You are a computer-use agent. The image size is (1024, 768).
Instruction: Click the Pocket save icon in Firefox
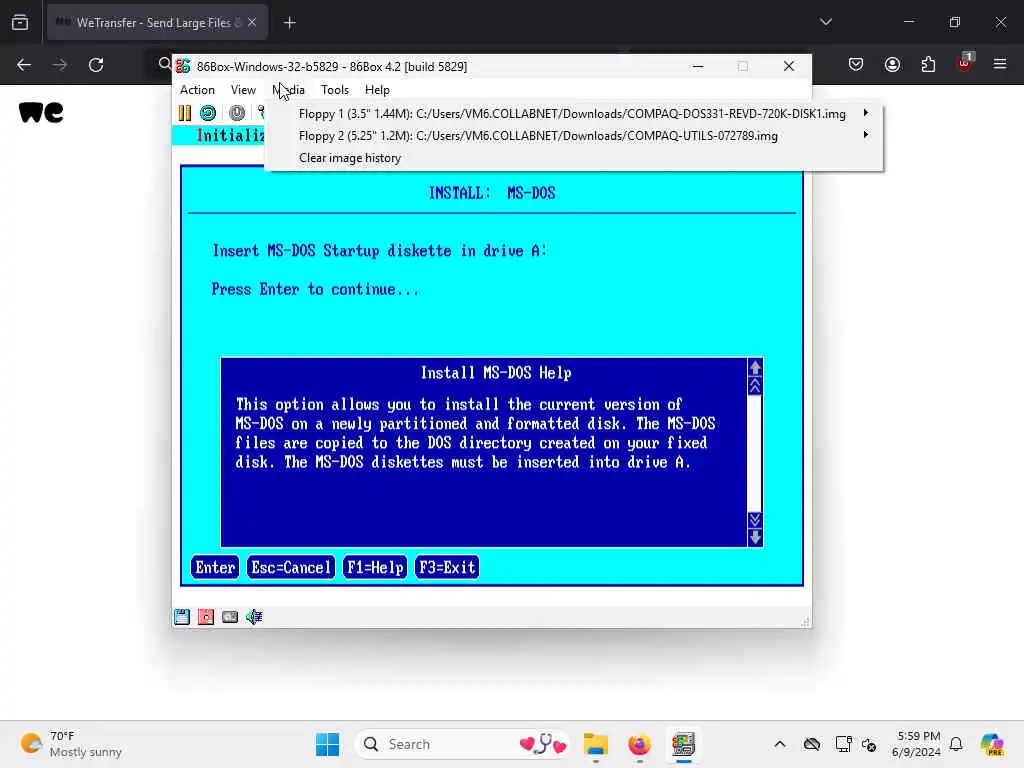click(856, 64)
